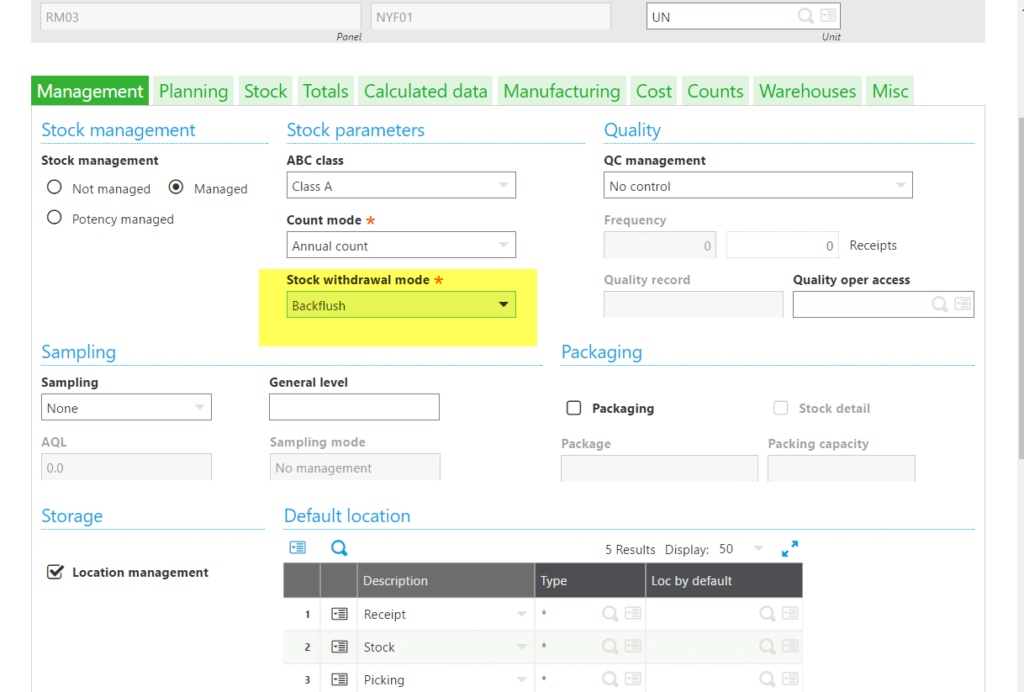Open the ABC class dropdown
Viewport: 1024px width, 692px height.
tap(504, 185)
